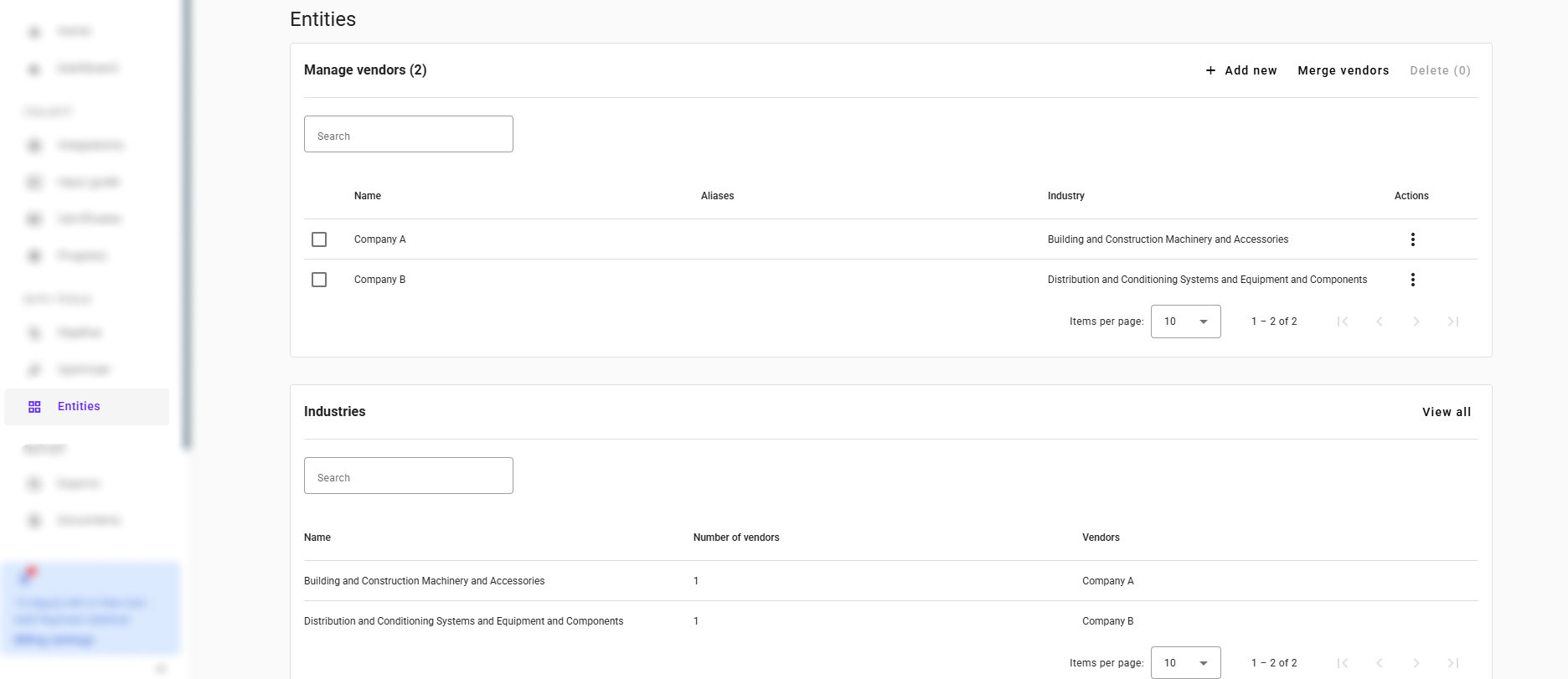The image size is (1568, 679).
Task: Open View all industries link
Action: [x=1447, y=412]
